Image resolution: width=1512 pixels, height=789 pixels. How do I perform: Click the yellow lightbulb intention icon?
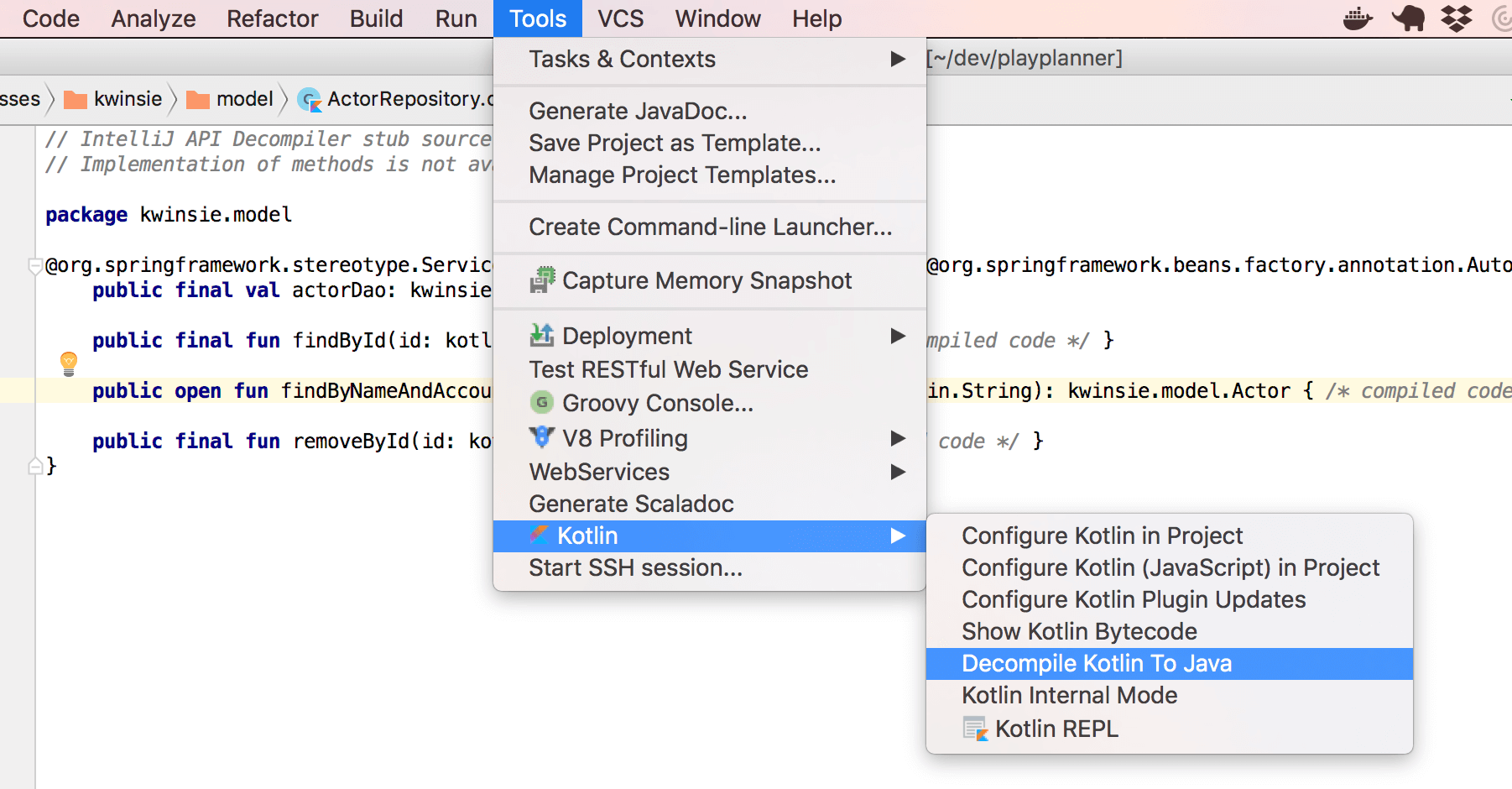[69, 363]
